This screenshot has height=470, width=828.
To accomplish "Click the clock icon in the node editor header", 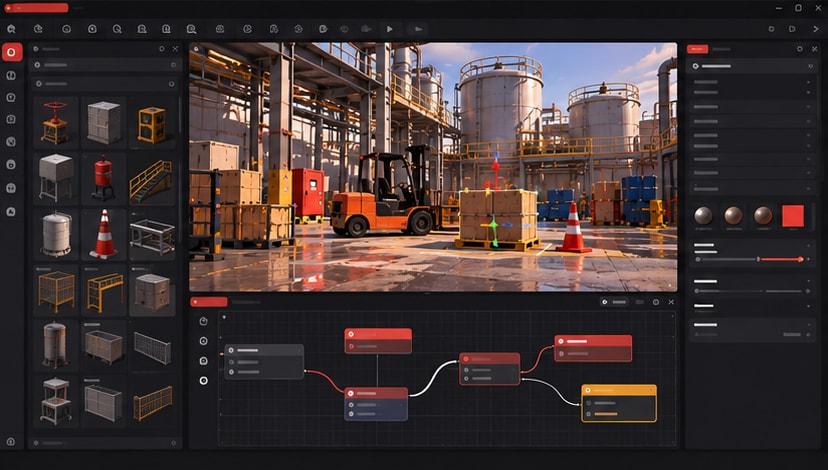I will [656, 302].
